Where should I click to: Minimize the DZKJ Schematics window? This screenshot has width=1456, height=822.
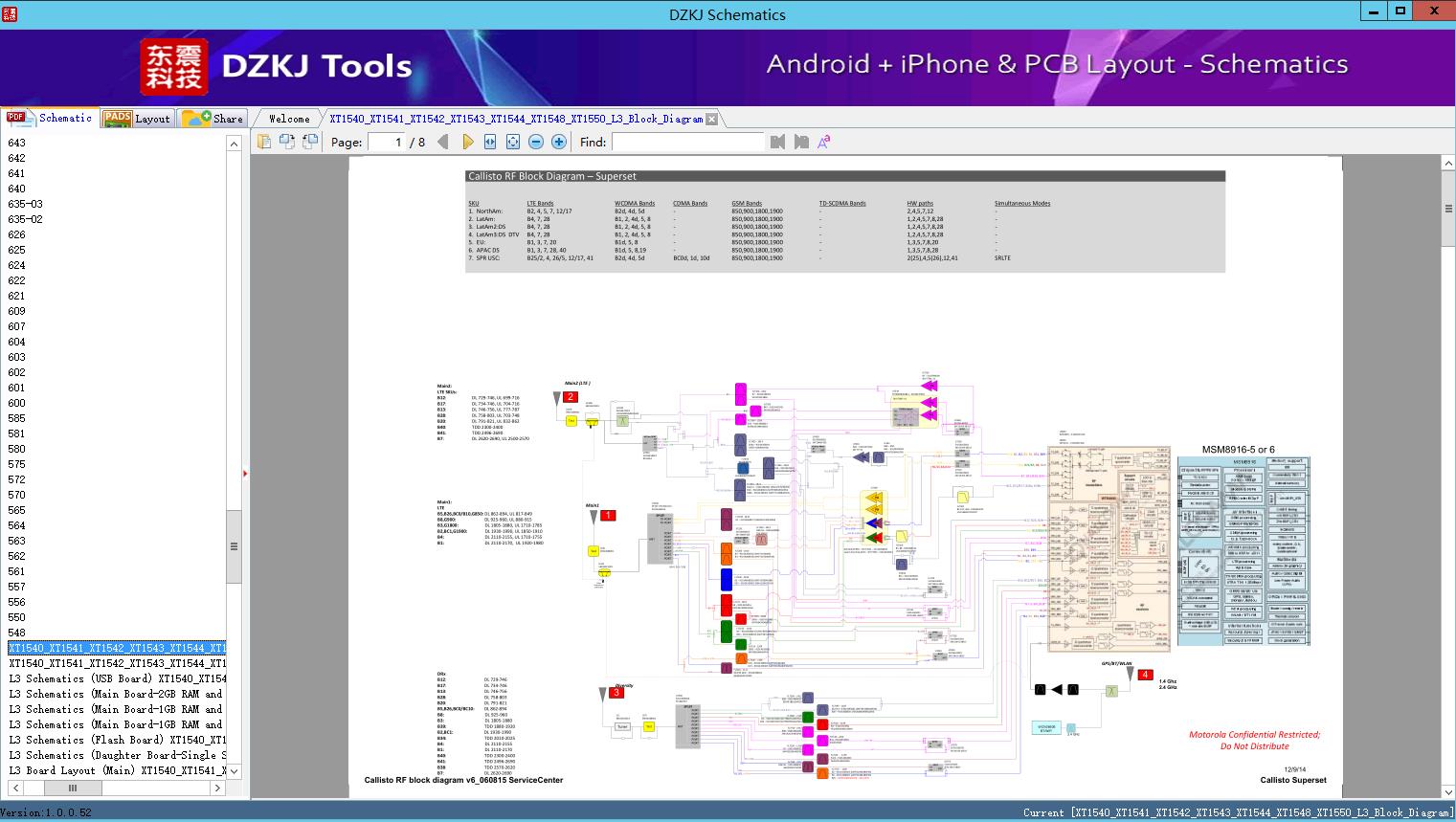coord(1374,11)
